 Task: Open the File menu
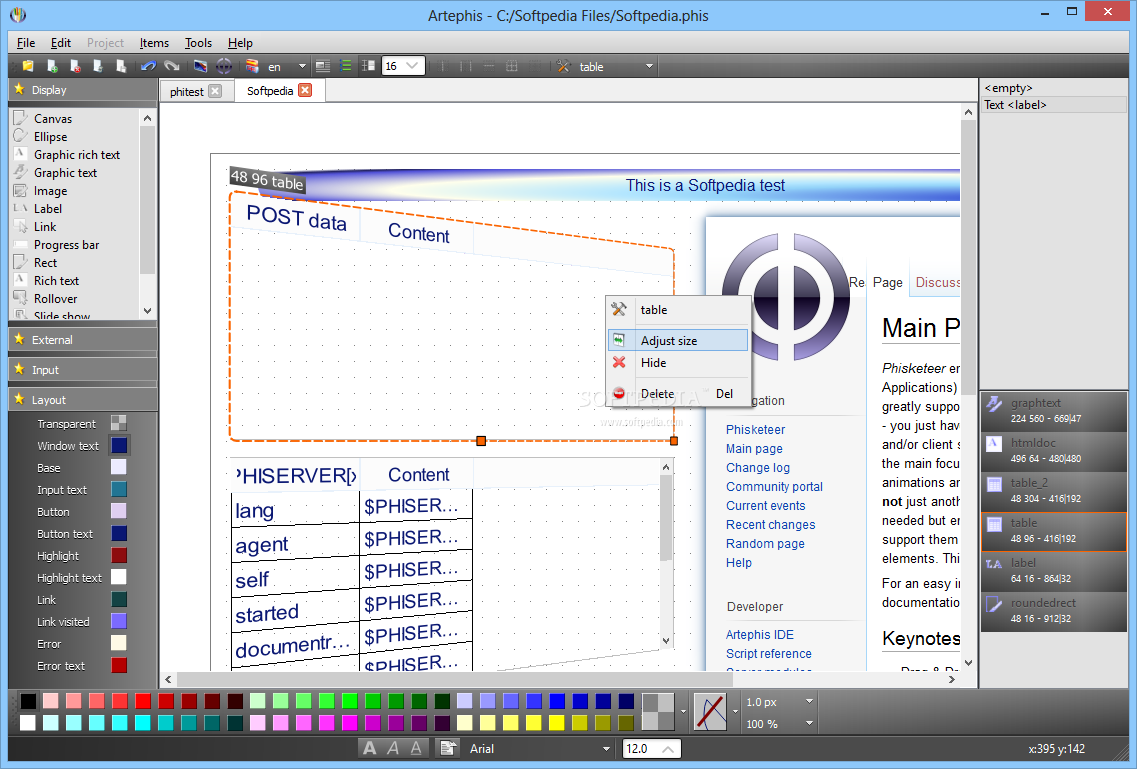pos(26,43)
